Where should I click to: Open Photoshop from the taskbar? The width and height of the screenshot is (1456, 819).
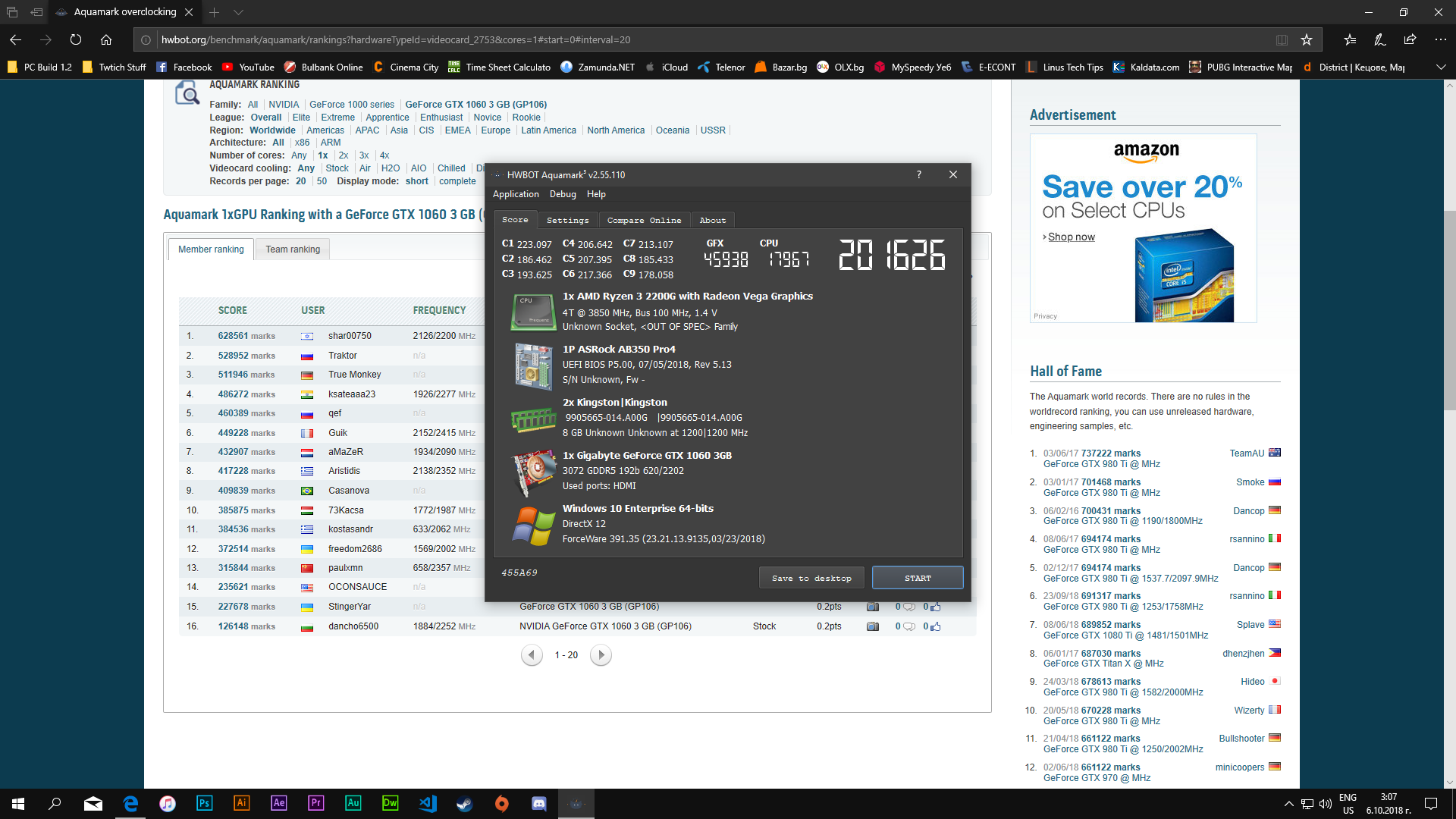[205, 803]
